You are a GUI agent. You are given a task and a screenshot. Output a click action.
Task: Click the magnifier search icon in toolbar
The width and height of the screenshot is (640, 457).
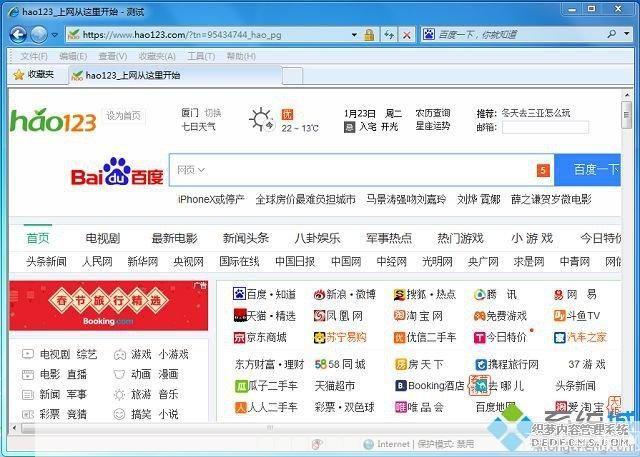click(611, 34)
